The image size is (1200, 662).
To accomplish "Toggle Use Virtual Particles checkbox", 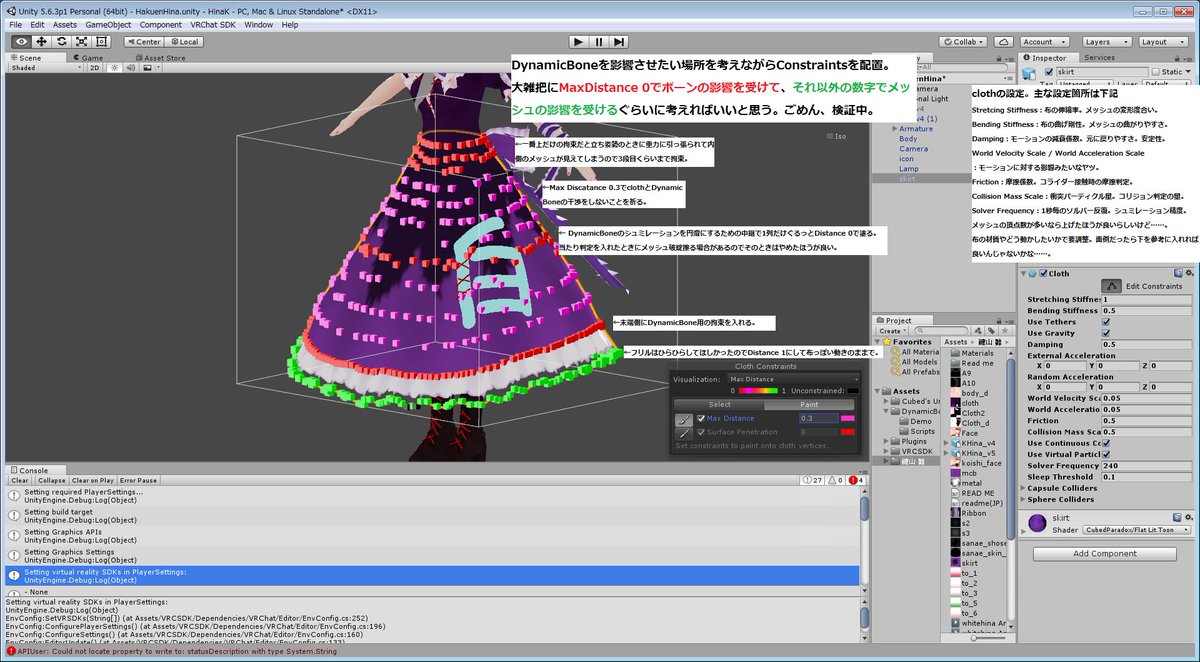I will 1106,454.
